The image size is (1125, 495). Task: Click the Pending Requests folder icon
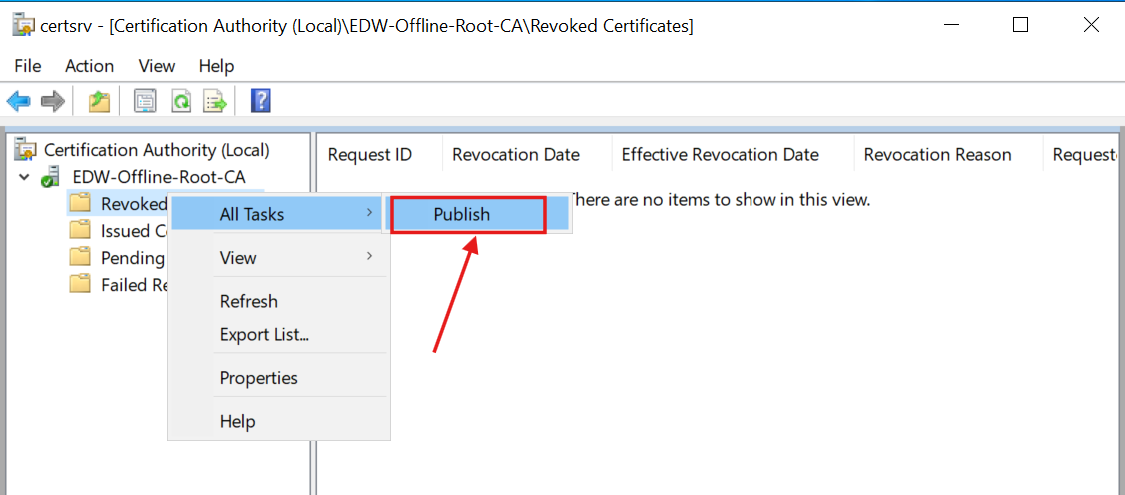click(x=80, y=257)
